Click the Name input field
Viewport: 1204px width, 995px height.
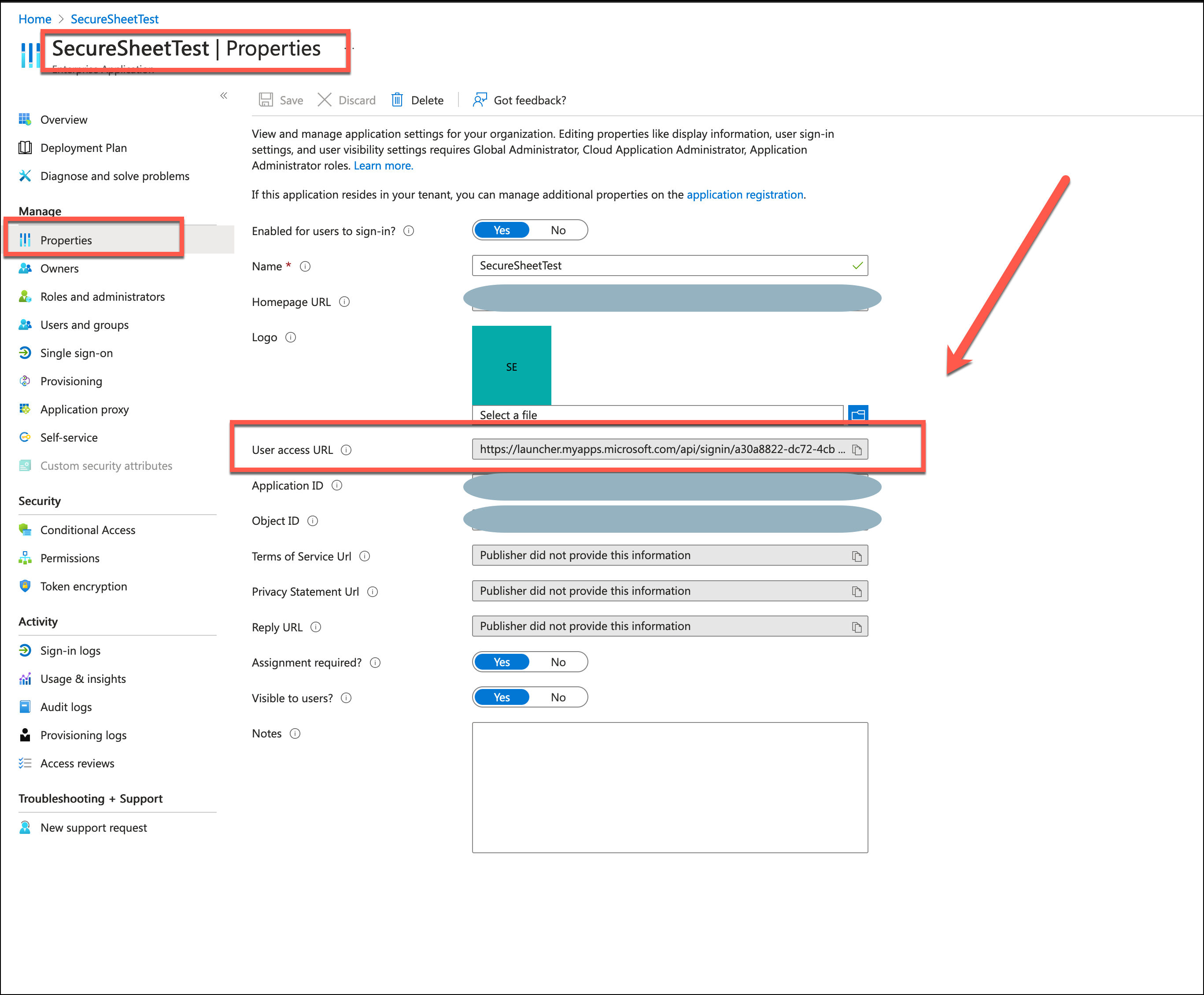tap(670, 265)
